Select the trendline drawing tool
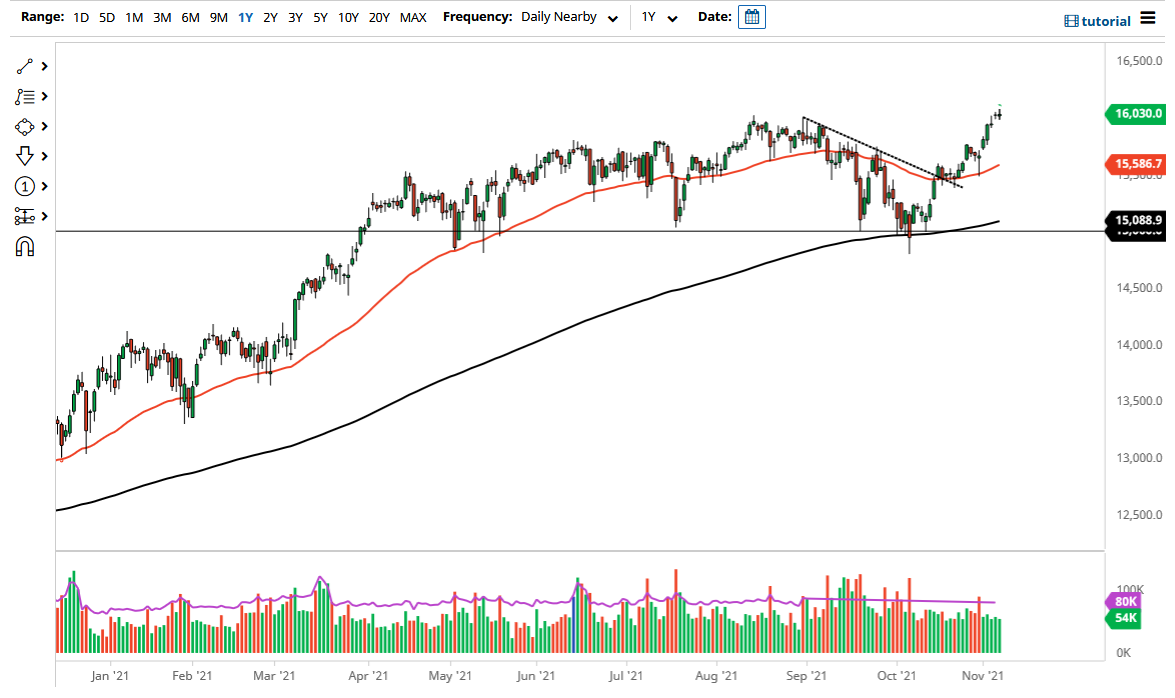 pos(26,66)
